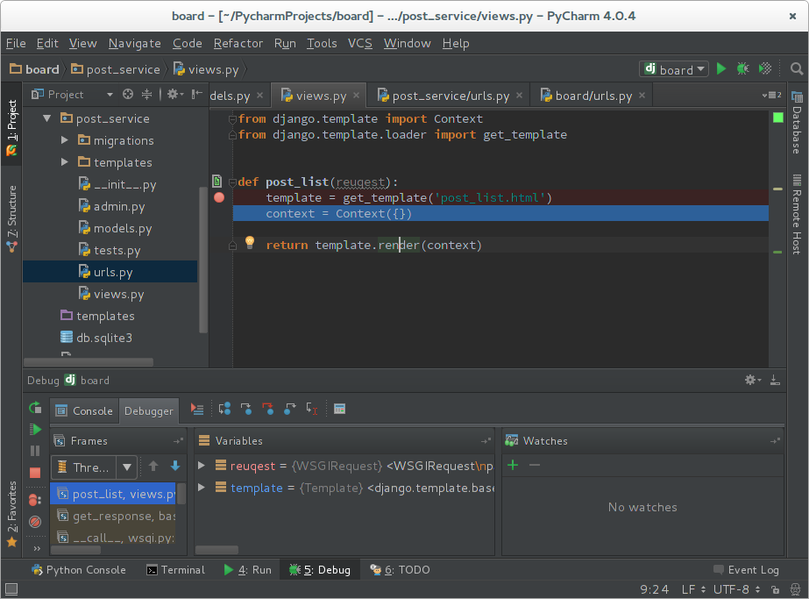The image size is (809, 599).
Task: Step into my code button
Action: coord(268,409)
